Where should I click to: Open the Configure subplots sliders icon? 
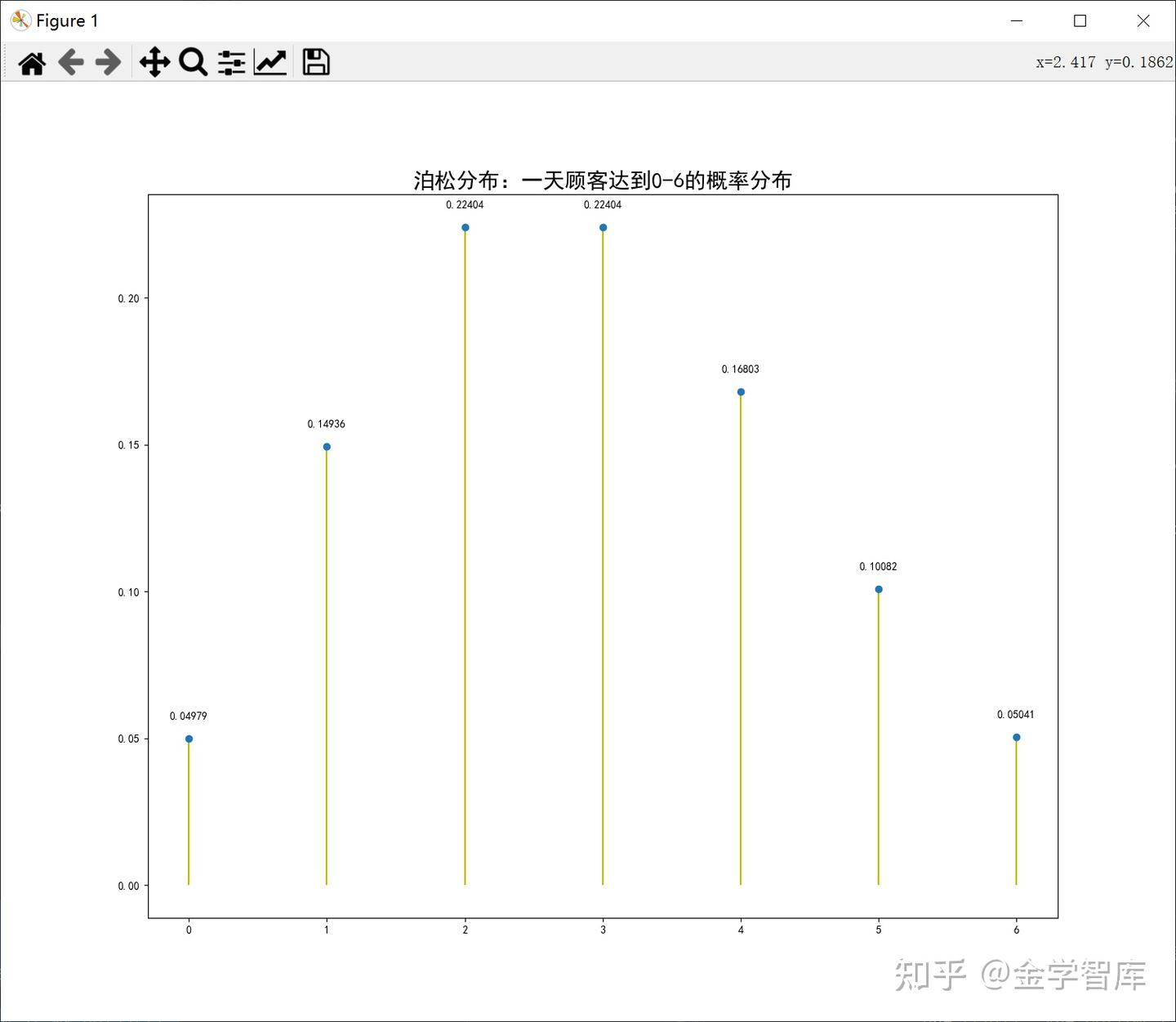coord(232,61)
